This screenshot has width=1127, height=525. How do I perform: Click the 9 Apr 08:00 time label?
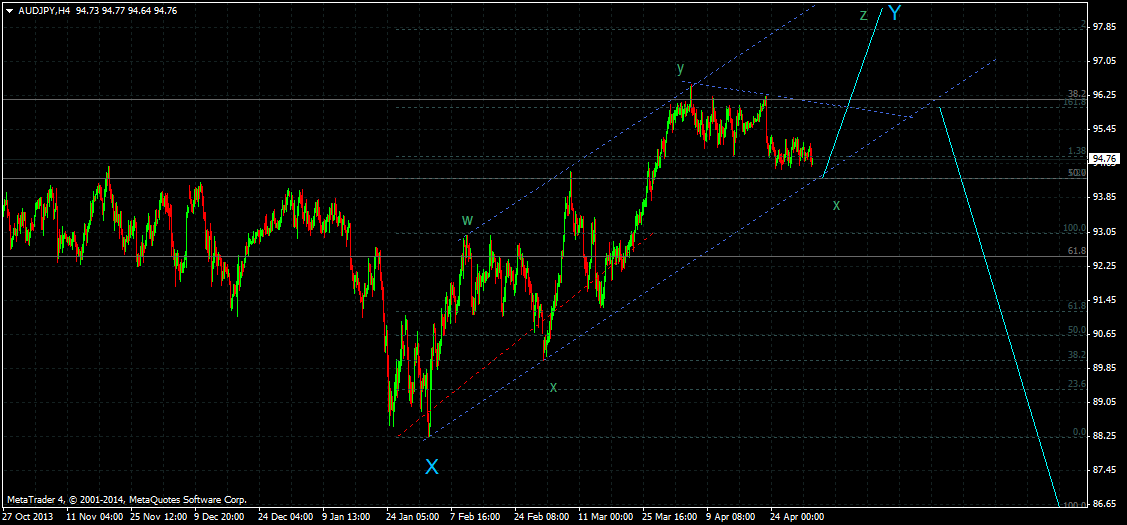(x=730, y=516)
